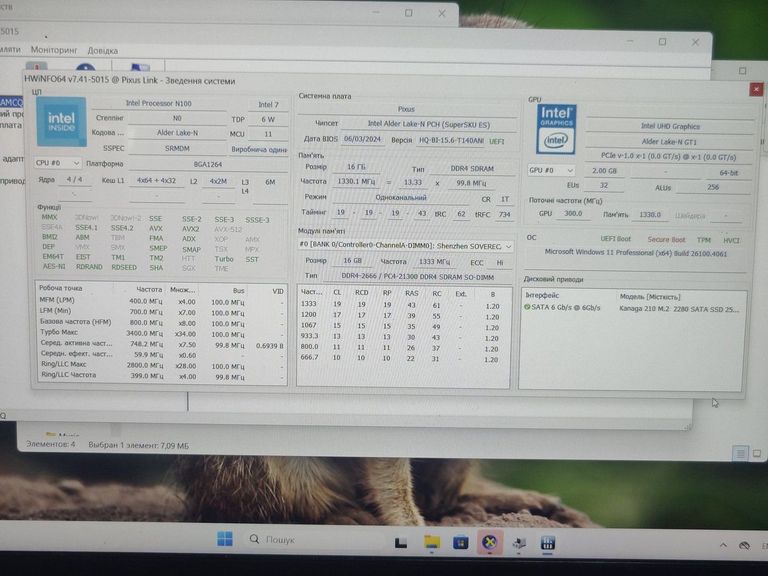Select the 1200 memory timing row
The width and height of the screenshot is (768, 576).
(404, 315)
